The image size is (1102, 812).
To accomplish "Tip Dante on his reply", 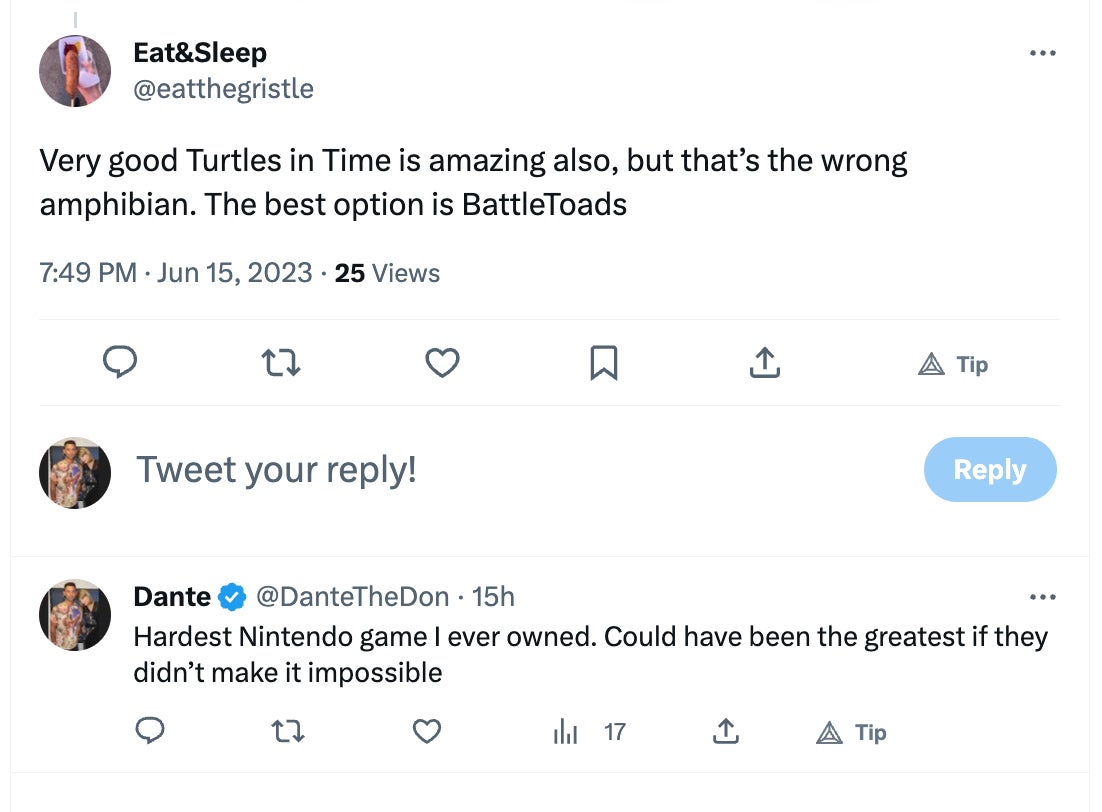I will (852, 733).
